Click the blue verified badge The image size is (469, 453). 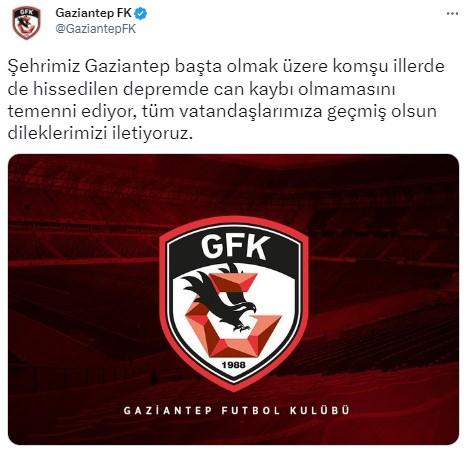pos(141,13)
